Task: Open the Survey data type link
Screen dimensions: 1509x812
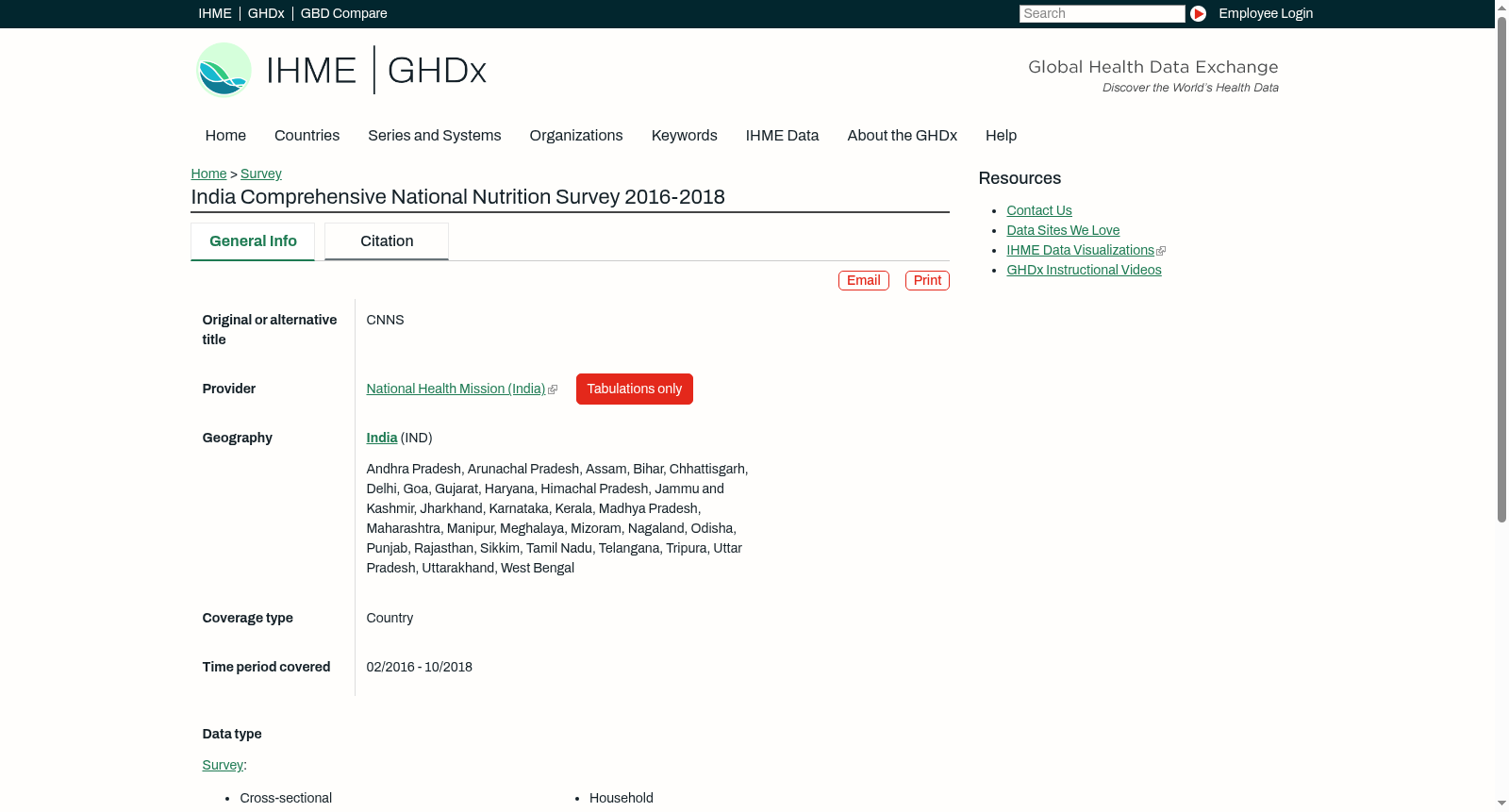Action: pos(223,765)
